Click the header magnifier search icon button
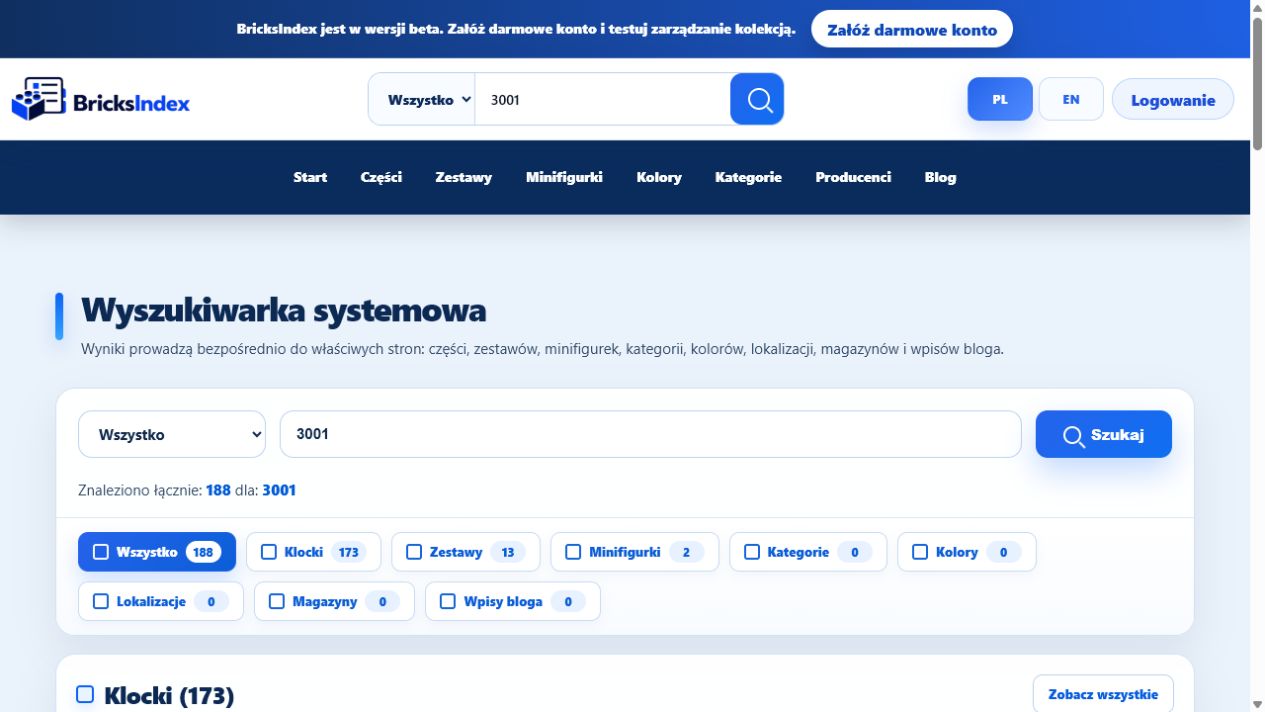1265x712 pixels. (x=757, y=99)
